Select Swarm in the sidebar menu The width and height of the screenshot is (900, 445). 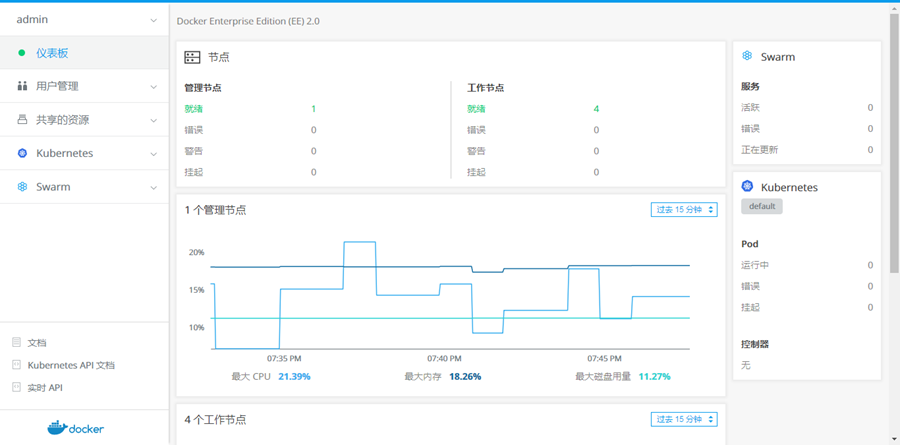click(x=84, y=187)
